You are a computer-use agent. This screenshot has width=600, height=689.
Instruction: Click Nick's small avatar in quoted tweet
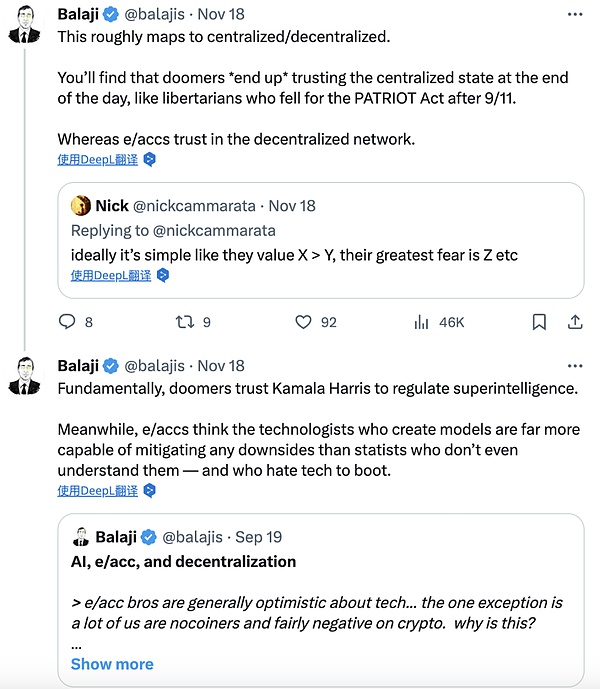tap(81, 206)
